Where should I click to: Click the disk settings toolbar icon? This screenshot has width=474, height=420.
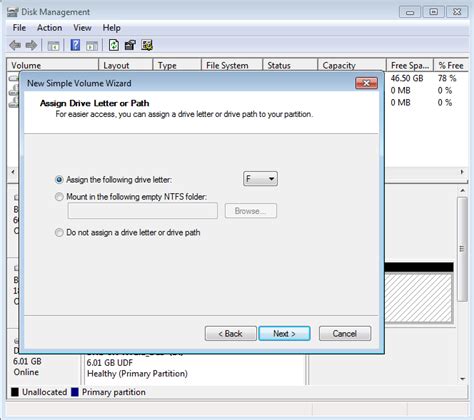(147, 45)
